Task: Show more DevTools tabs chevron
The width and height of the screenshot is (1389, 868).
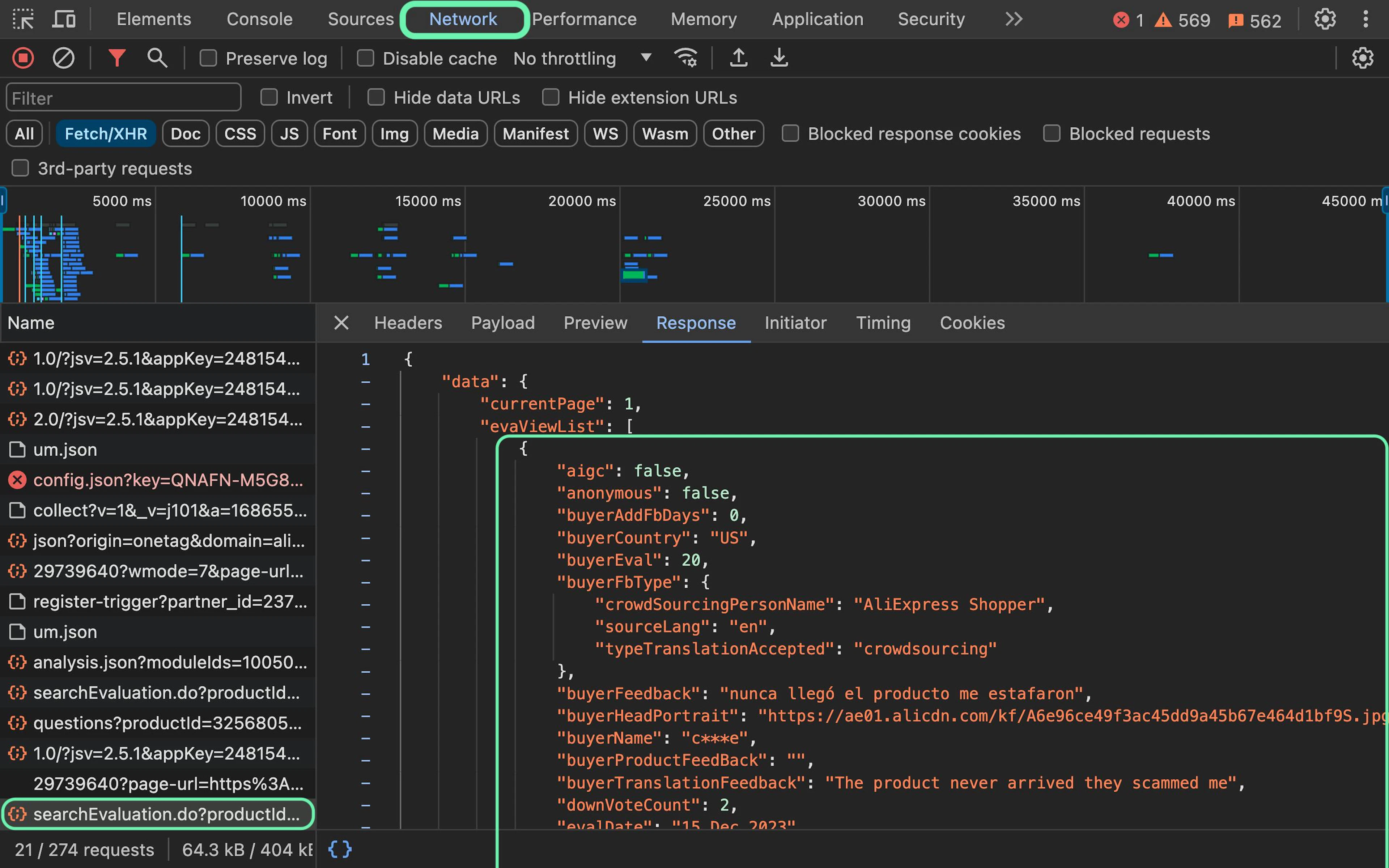Action: 1014,20
